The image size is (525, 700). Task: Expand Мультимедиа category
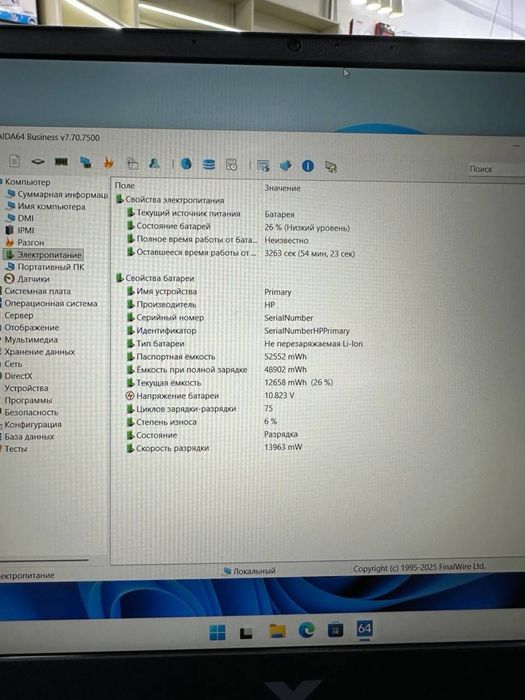31,339
